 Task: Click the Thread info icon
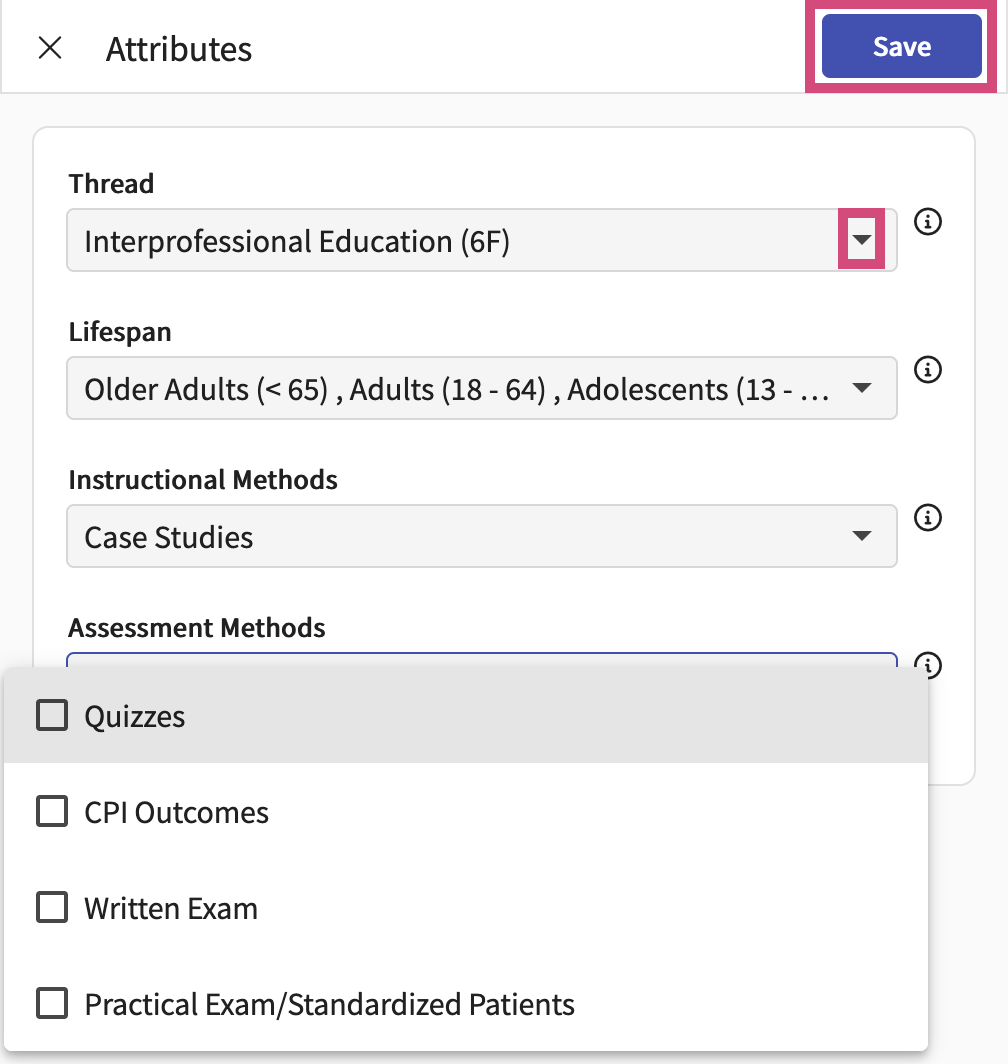point(927,222)
